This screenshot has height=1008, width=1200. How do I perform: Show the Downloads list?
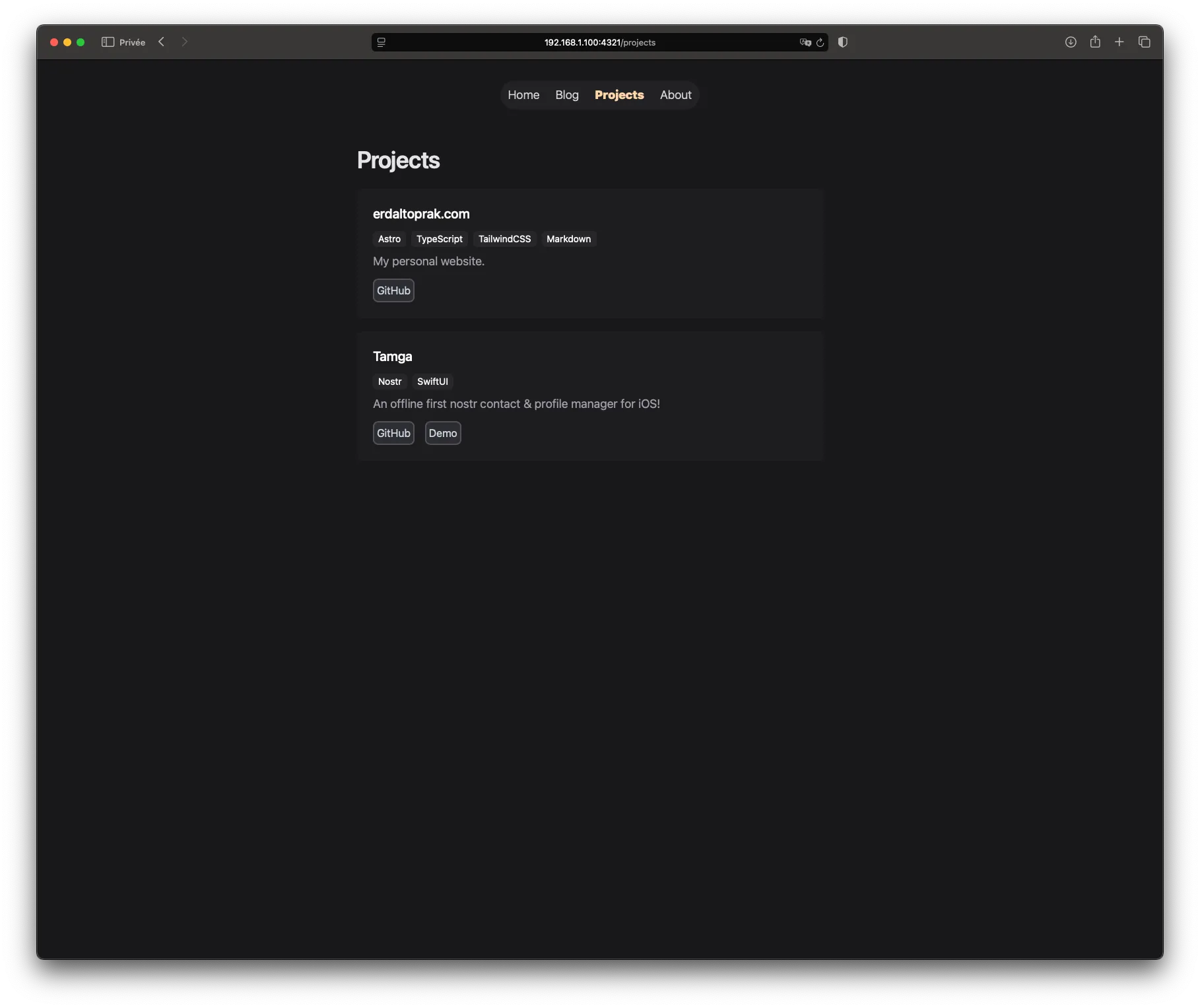point(1070,42)
